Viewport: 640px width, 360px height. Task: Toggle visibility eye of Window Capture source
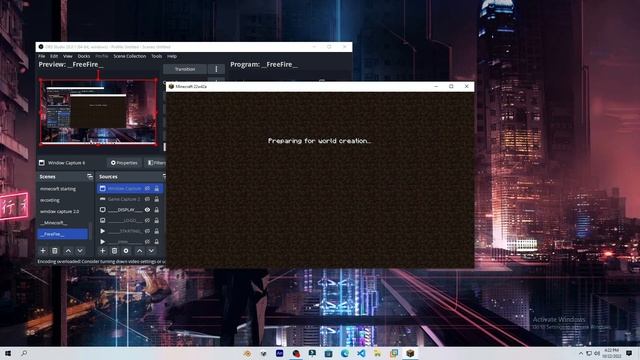pyautogui.click(x=147, y=189)
